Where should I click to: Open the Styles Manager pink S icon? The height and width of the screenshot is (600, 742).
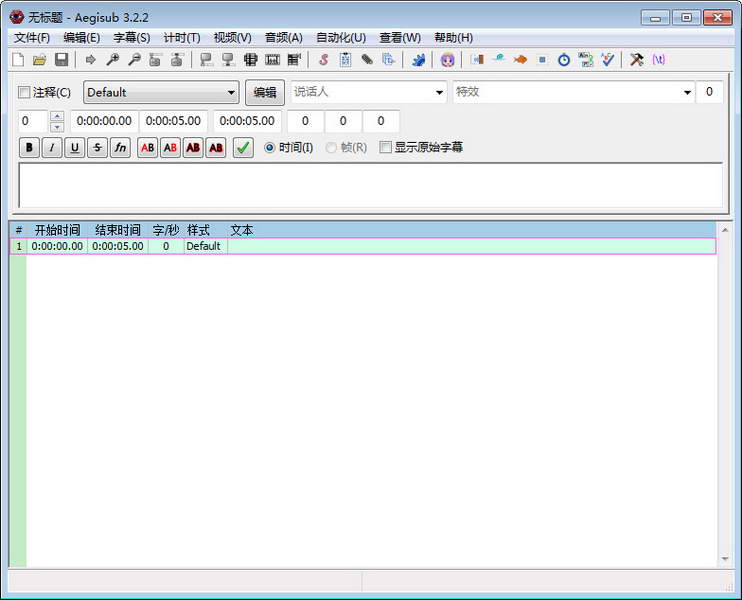click(324, 60)
